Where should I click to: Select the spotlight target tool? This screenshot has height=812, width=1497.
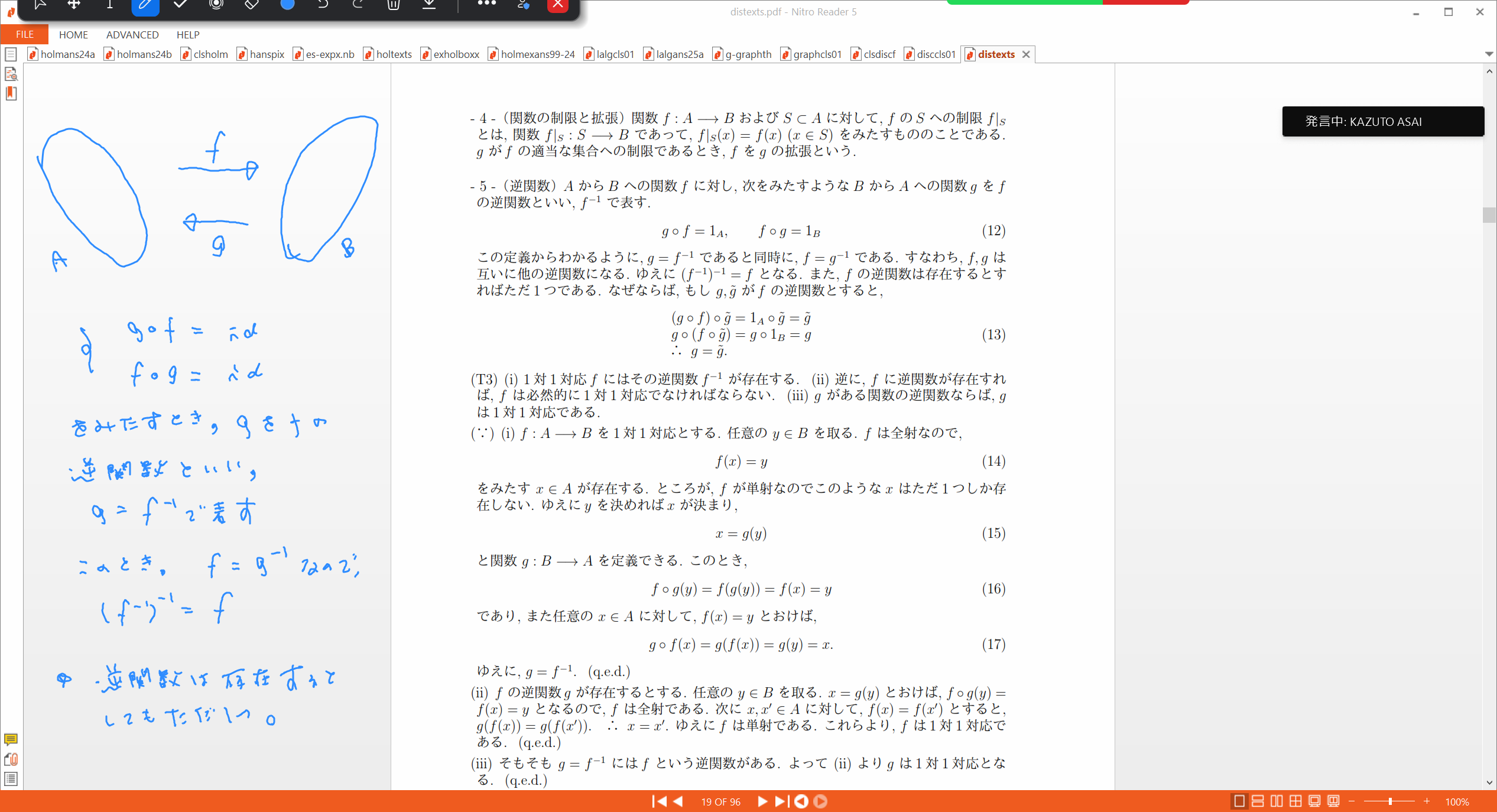point(216,5)
